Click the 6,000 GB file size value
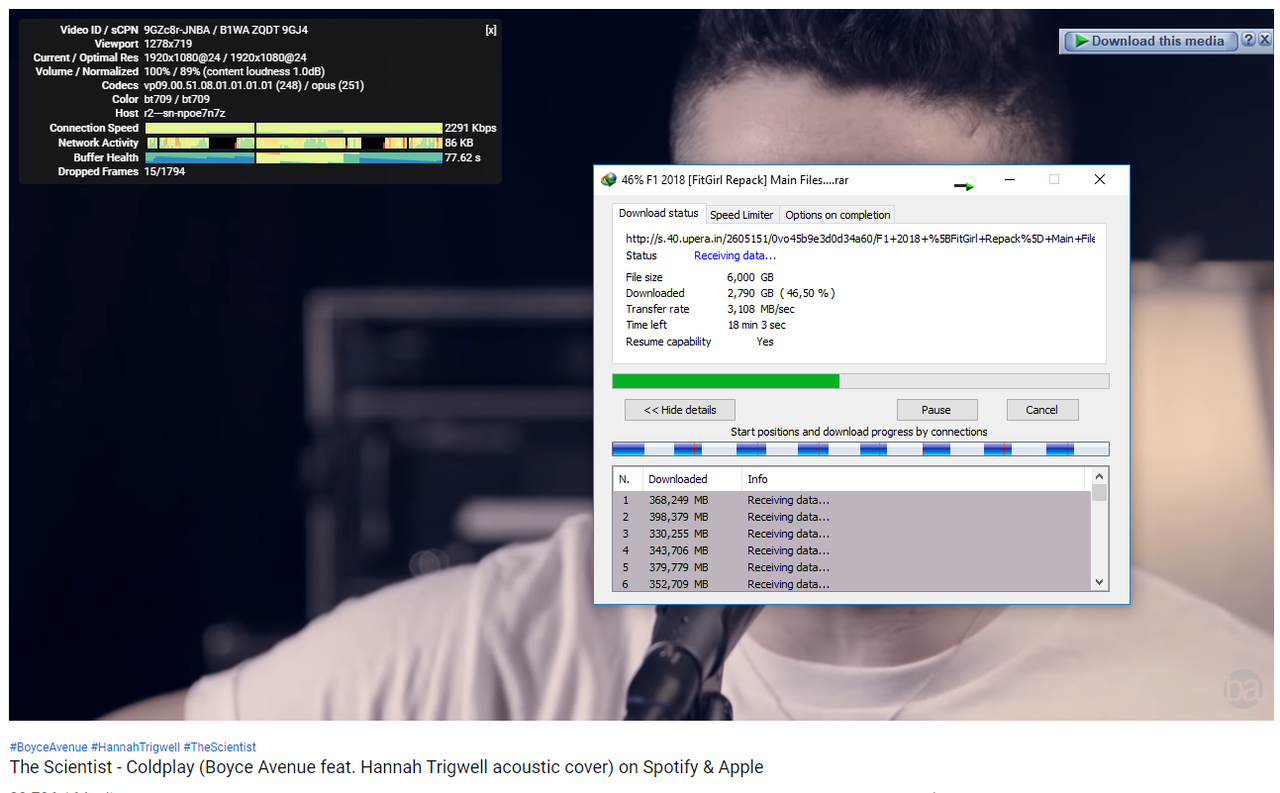 pyautogui.click(x=750, y=277)
